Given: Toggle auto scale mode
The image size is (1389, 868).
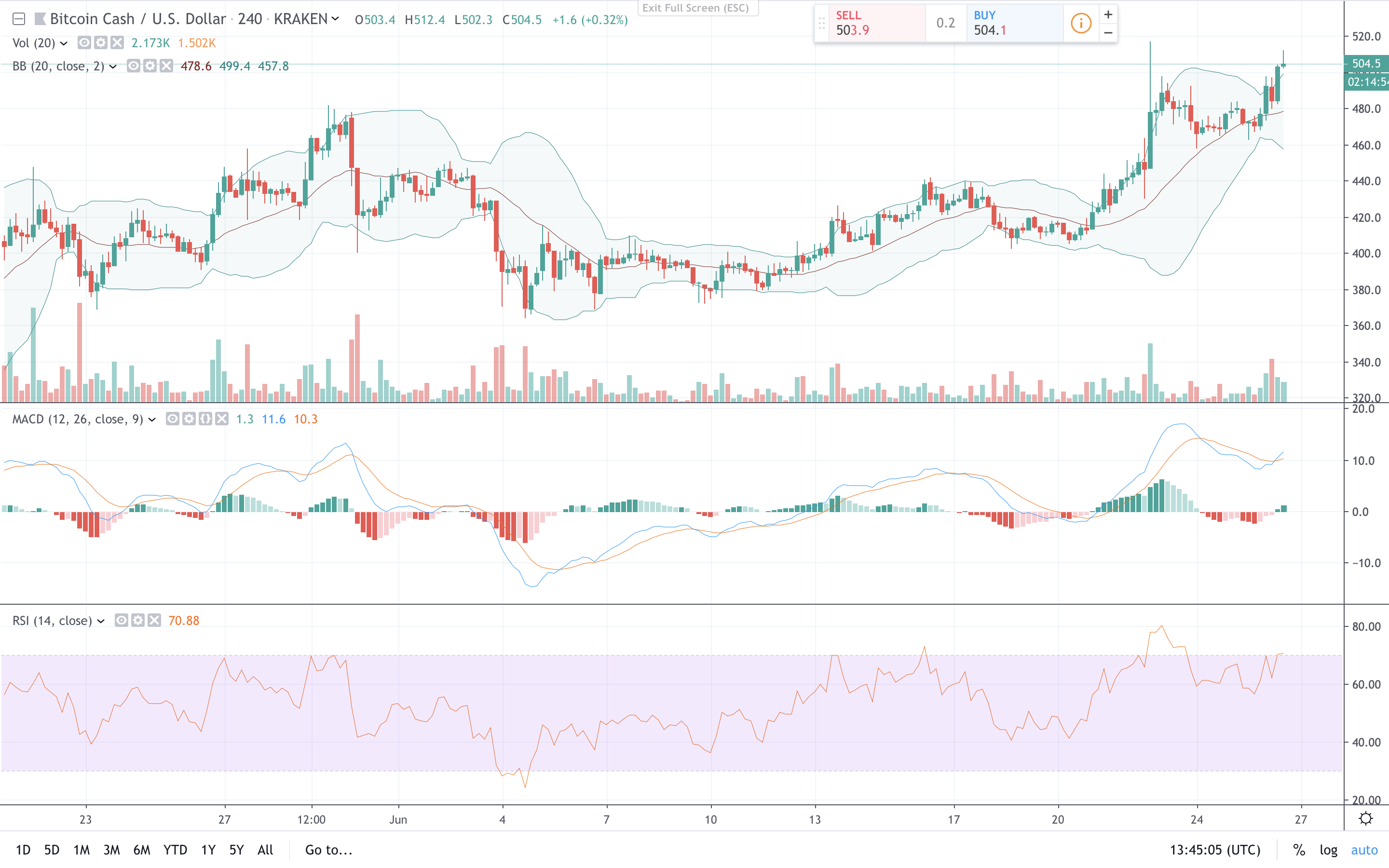Looking at the screenshot, I should pos(1364,850).
